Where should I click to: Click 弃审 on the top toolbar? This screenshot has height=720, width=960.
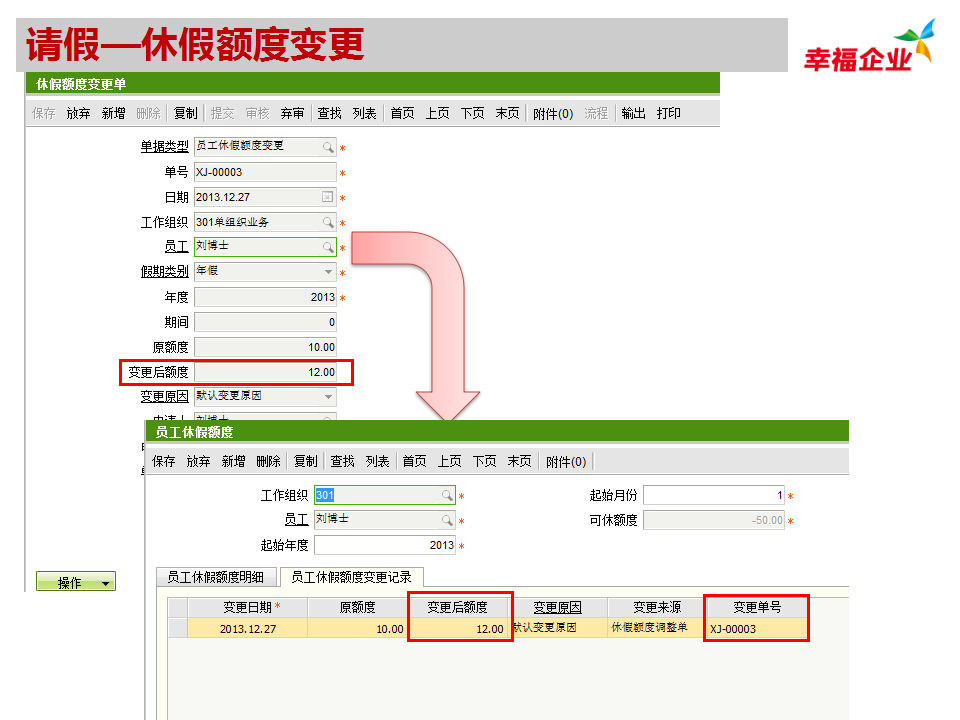292,113
